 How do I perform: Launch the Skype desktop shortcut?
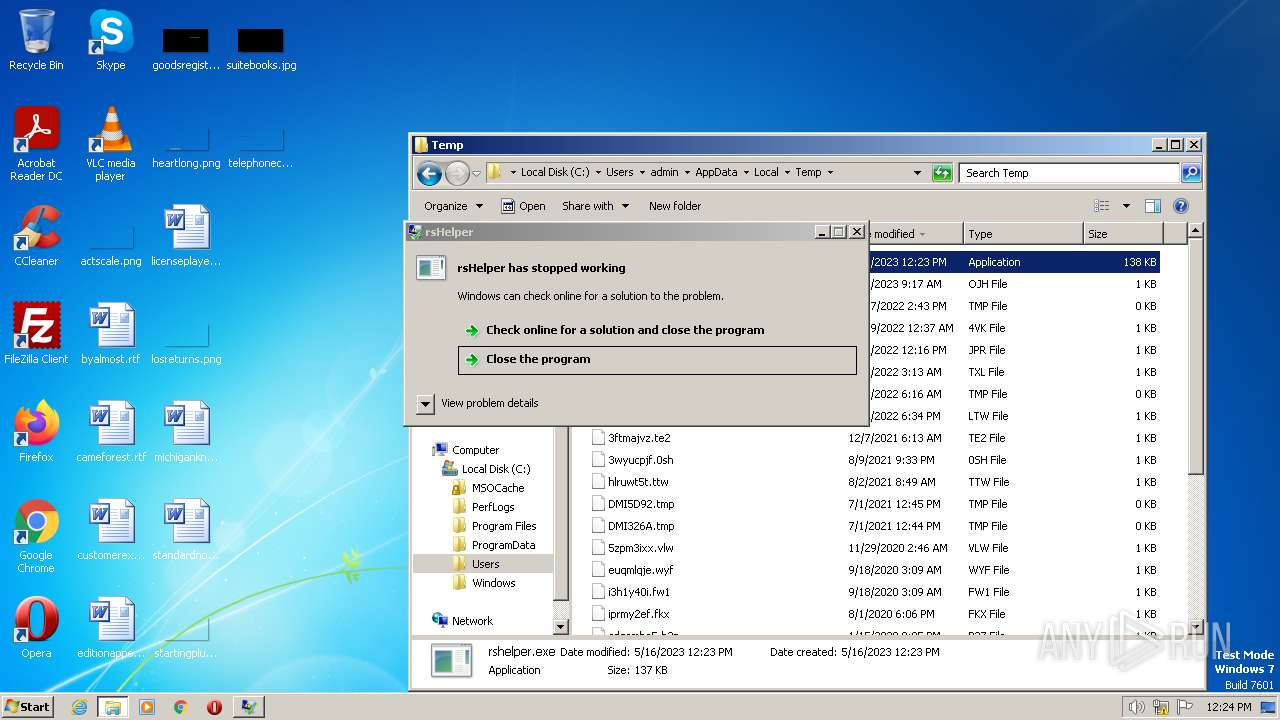(x=110, y=41)
